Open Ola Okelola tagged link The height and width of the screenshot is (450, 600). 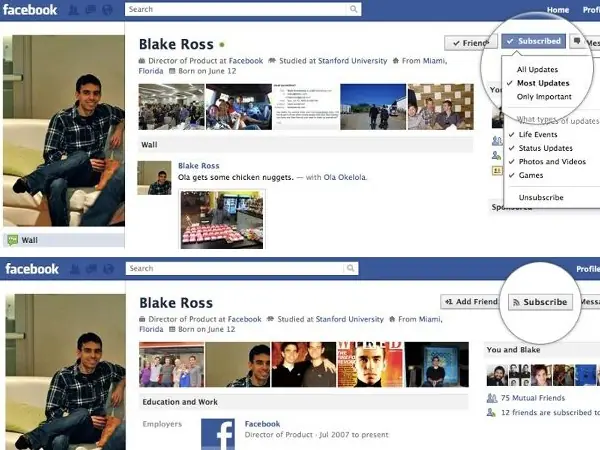345,178
